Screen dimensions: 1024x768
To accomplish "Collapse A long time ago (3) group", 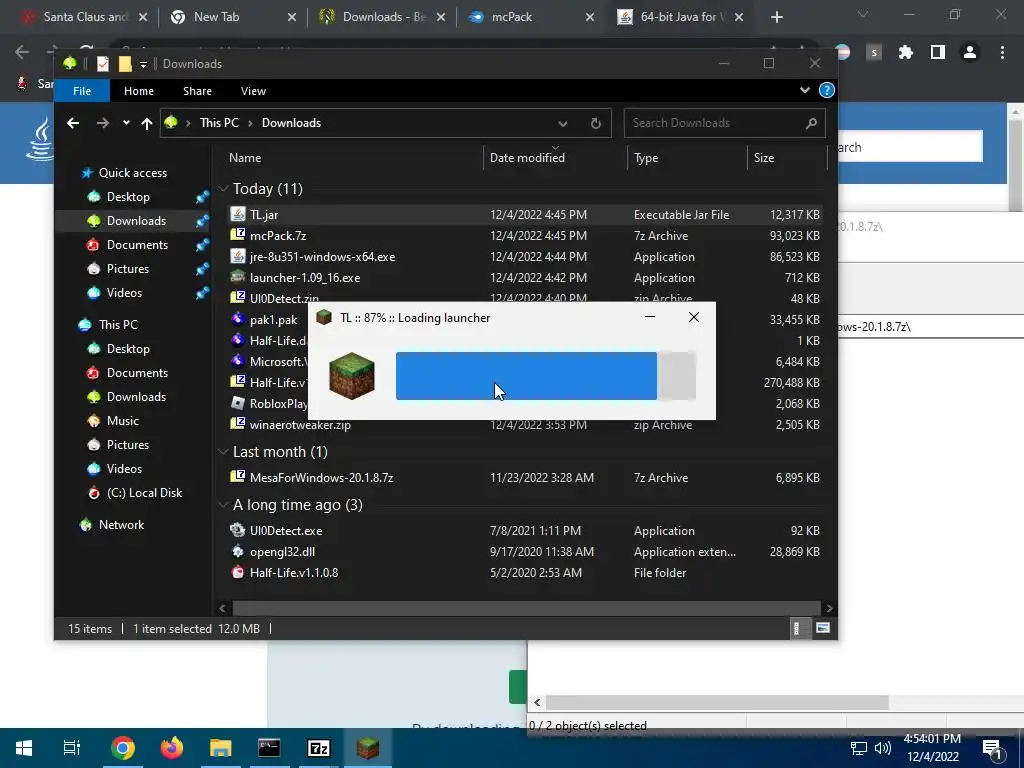I will pyautogui.click(x=223, y=505).
